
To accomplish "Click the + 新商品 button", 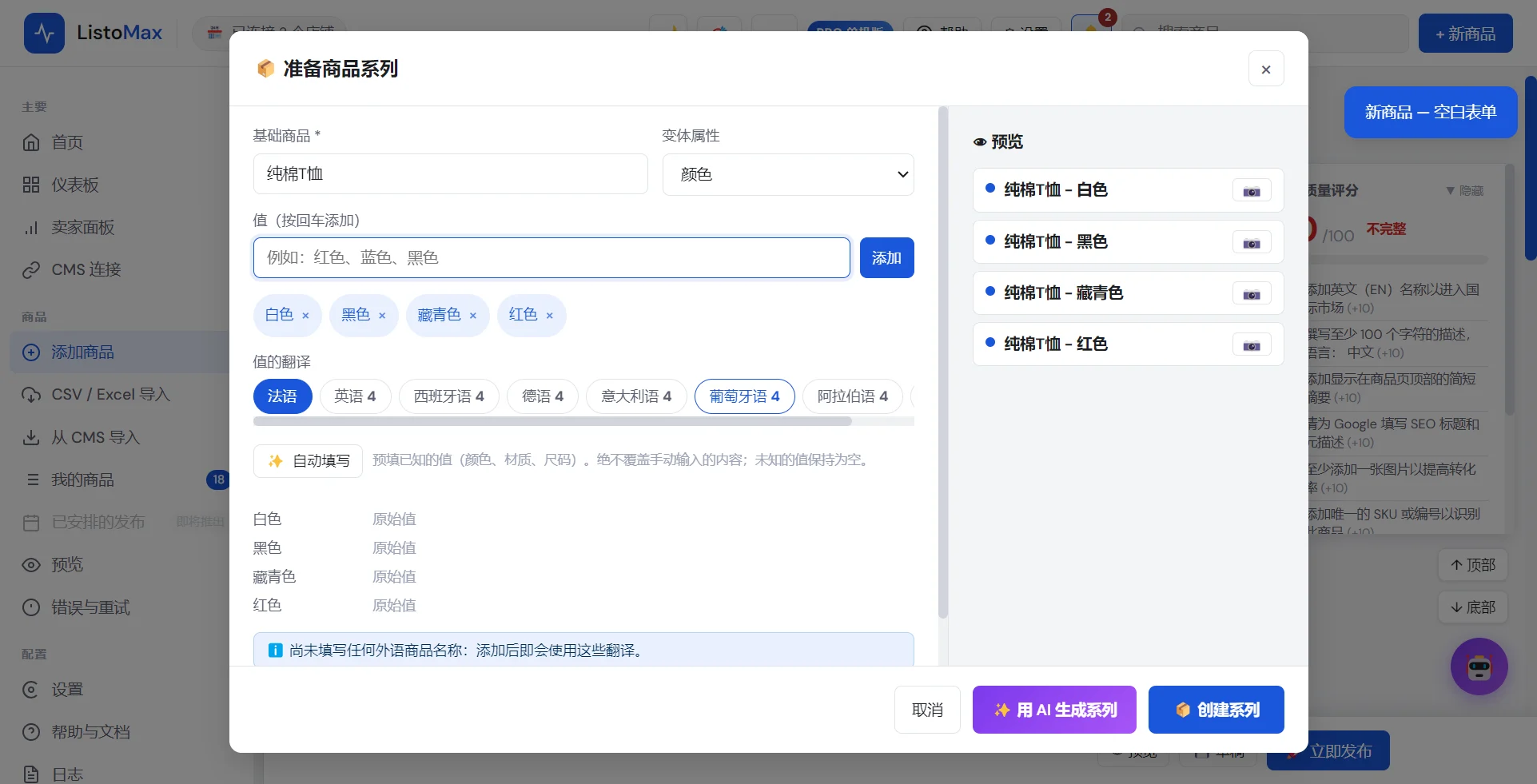I will click(x=1465, y=34).
